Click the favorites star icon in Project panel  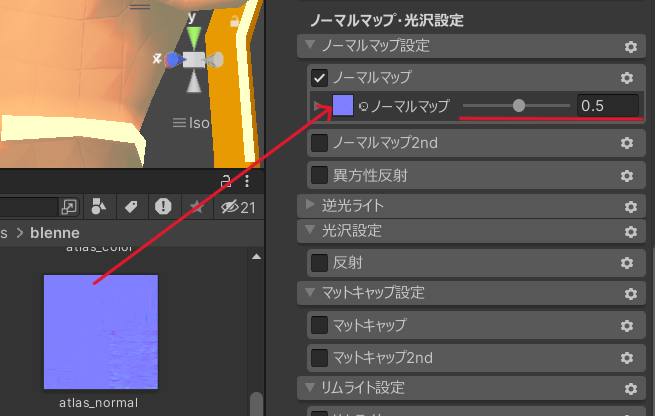point(196,206)
